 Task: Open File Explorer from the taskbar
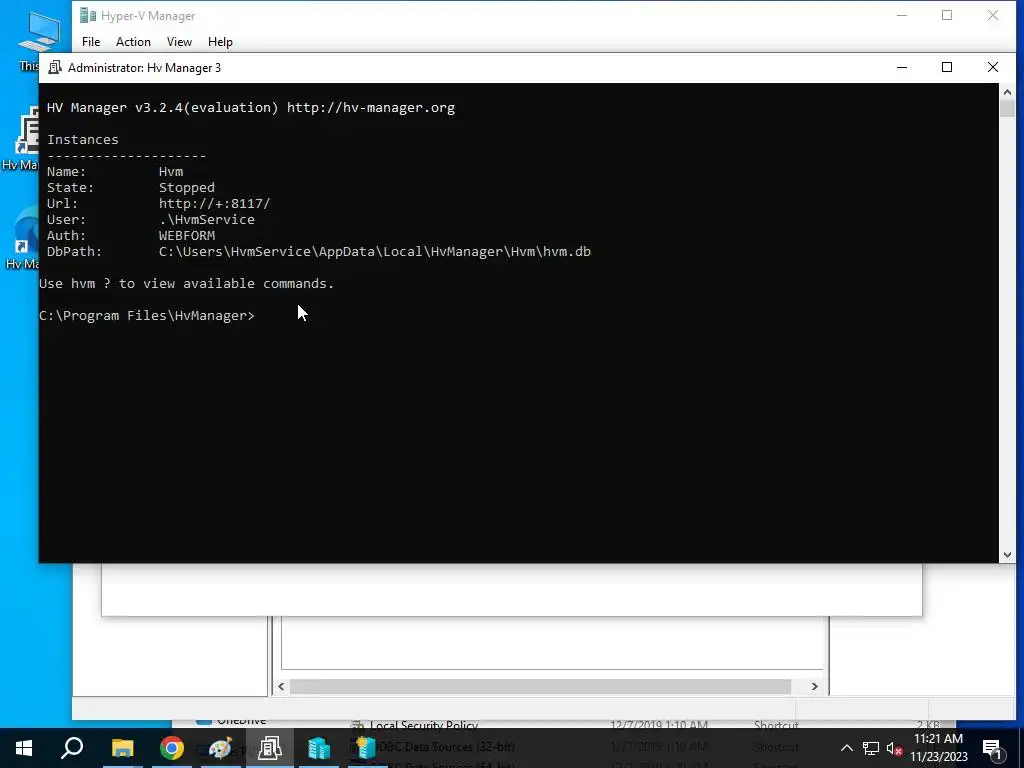(122, 748)
